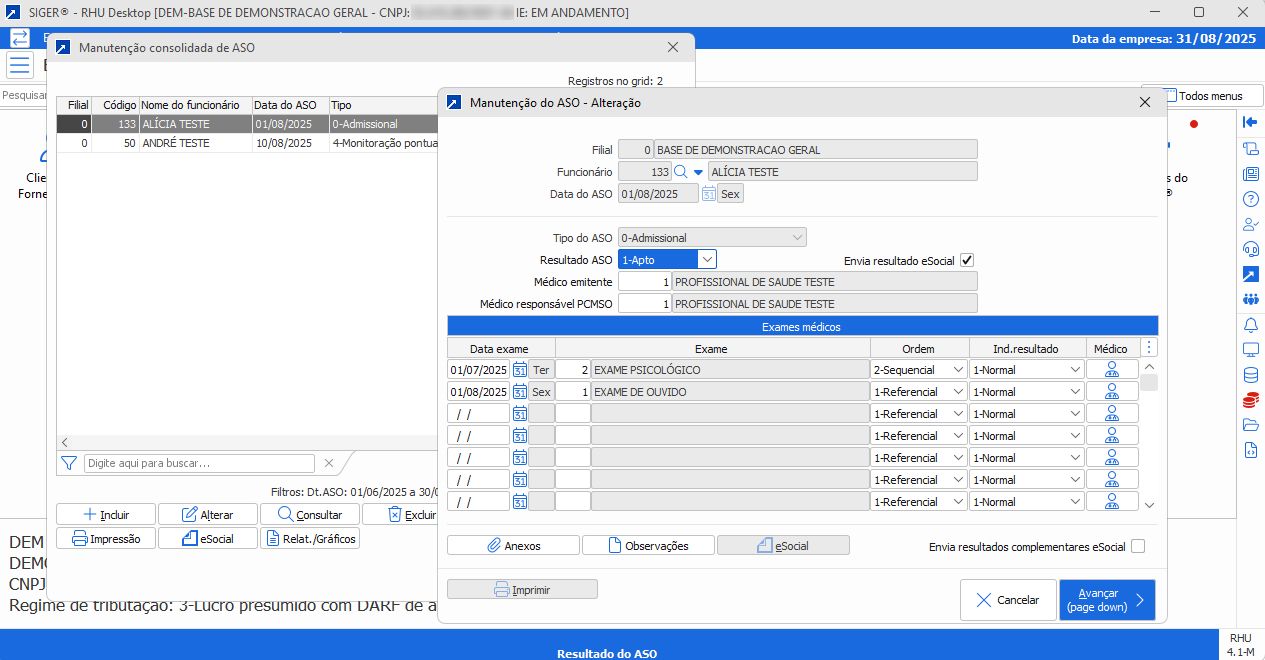Screen dimensions: 1265x660
Task: Click the Avançar (page down) button
Action: coord(1107,600)
